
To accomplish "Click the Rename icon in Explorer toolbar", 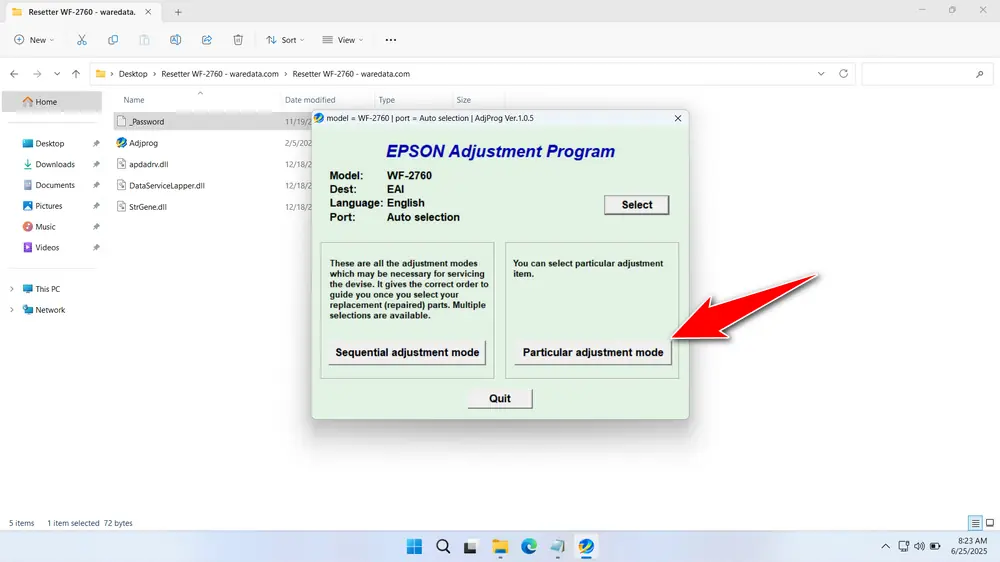I will [x=175, y=40].
